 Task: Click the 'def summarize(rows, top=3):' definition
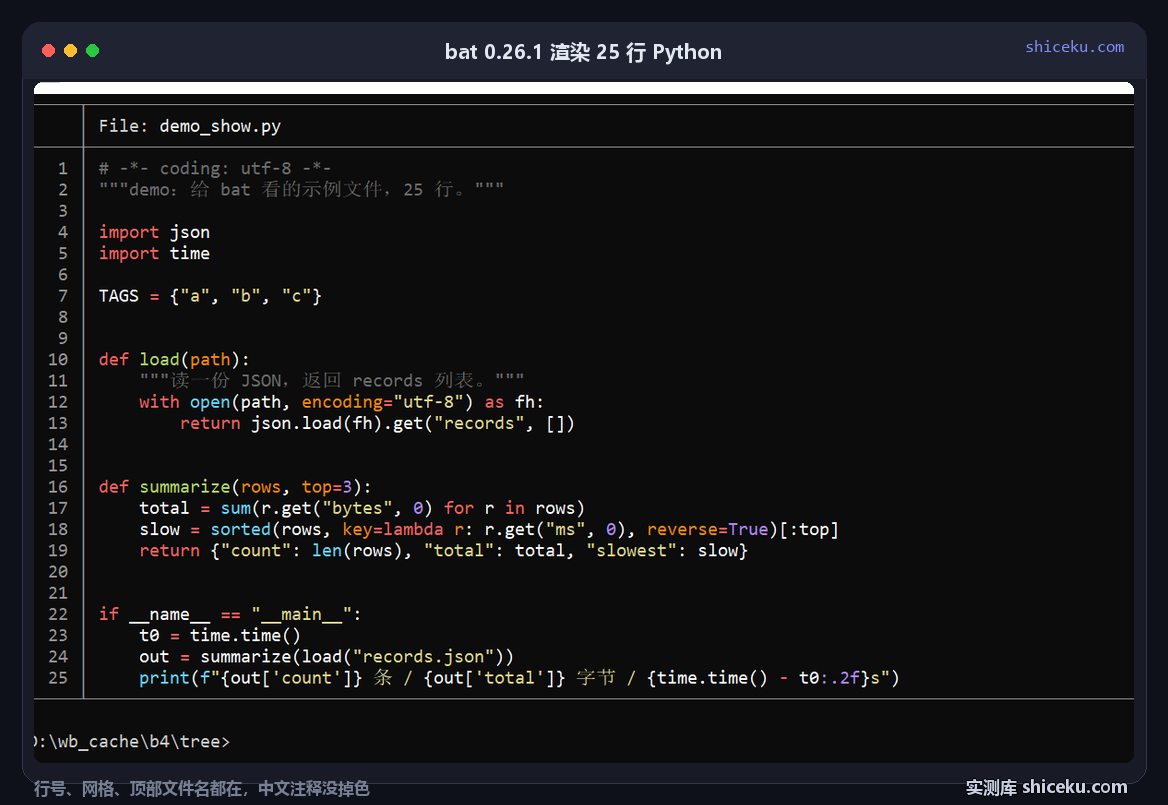(235, 487)
